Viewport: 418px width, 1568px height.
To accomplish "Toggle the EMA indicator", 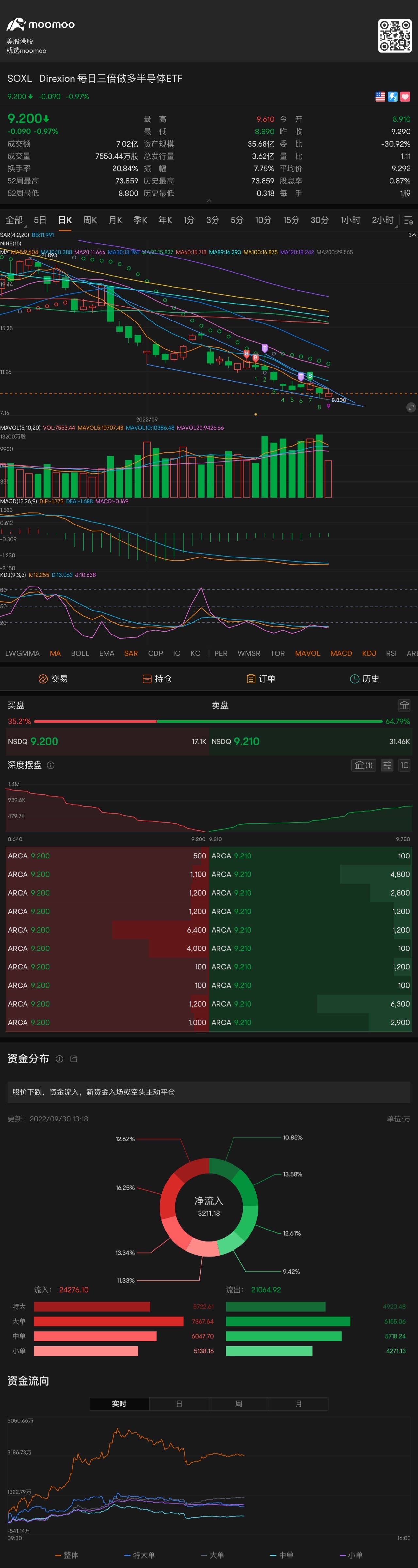I will click(x=107, y=653).
